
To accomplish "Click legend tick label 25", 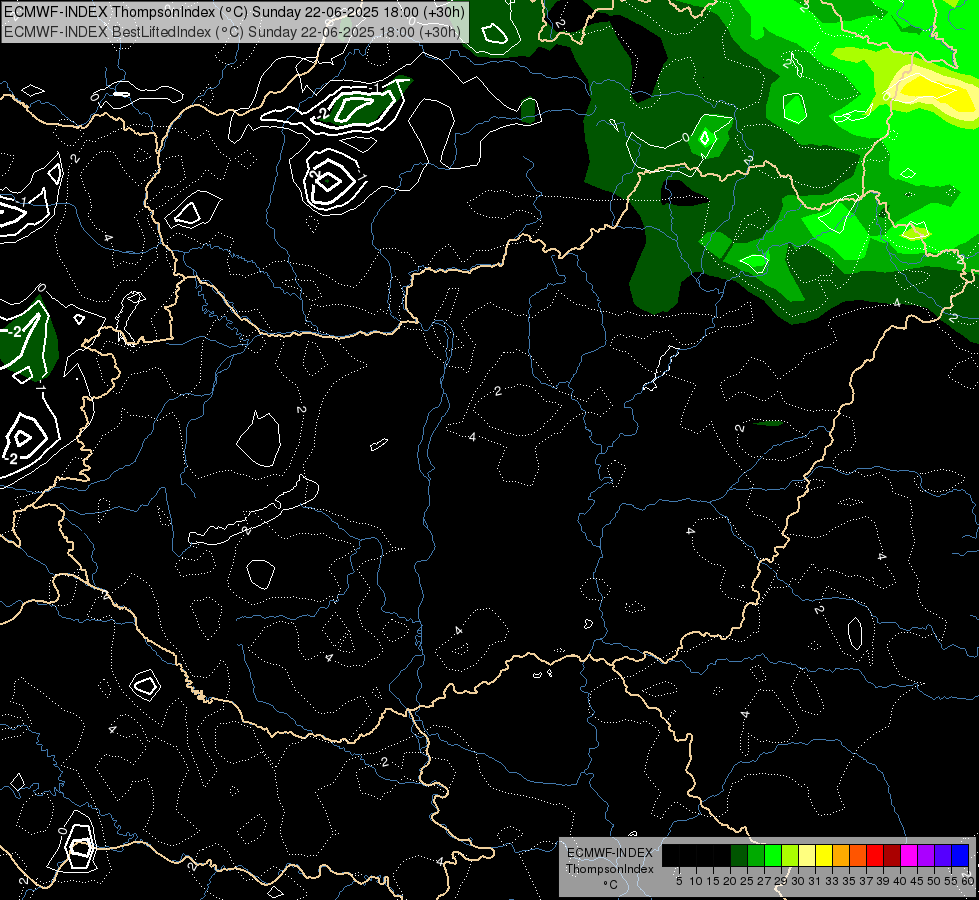I will (747, 881).
